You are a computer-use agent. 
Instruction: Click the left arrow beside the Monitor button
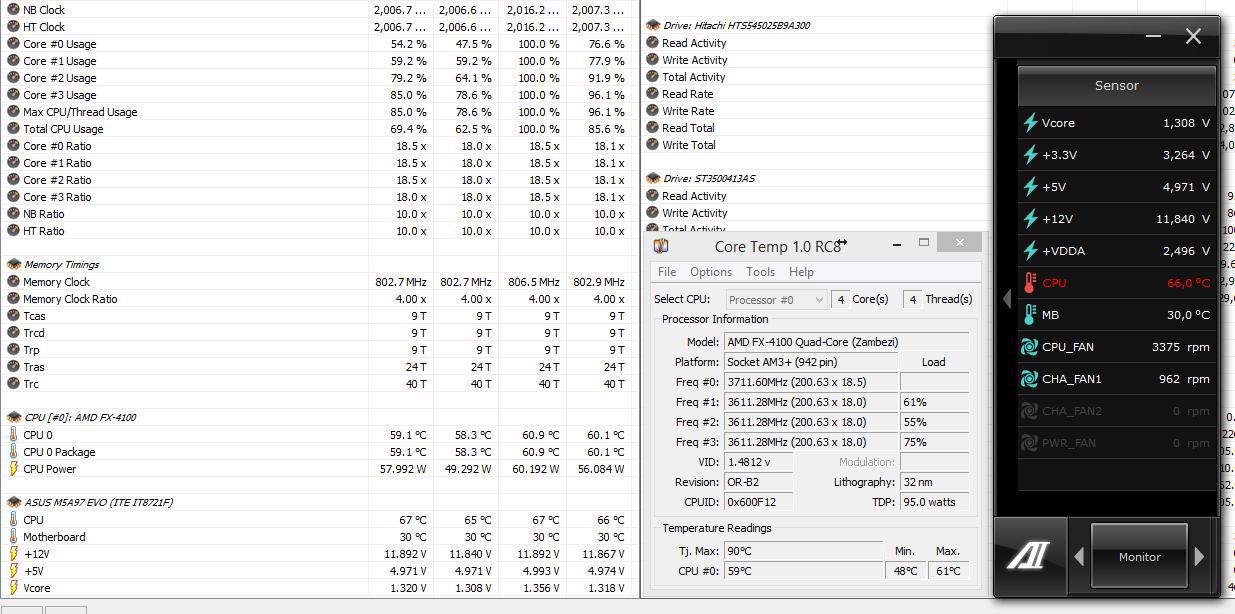[1078, 557]
